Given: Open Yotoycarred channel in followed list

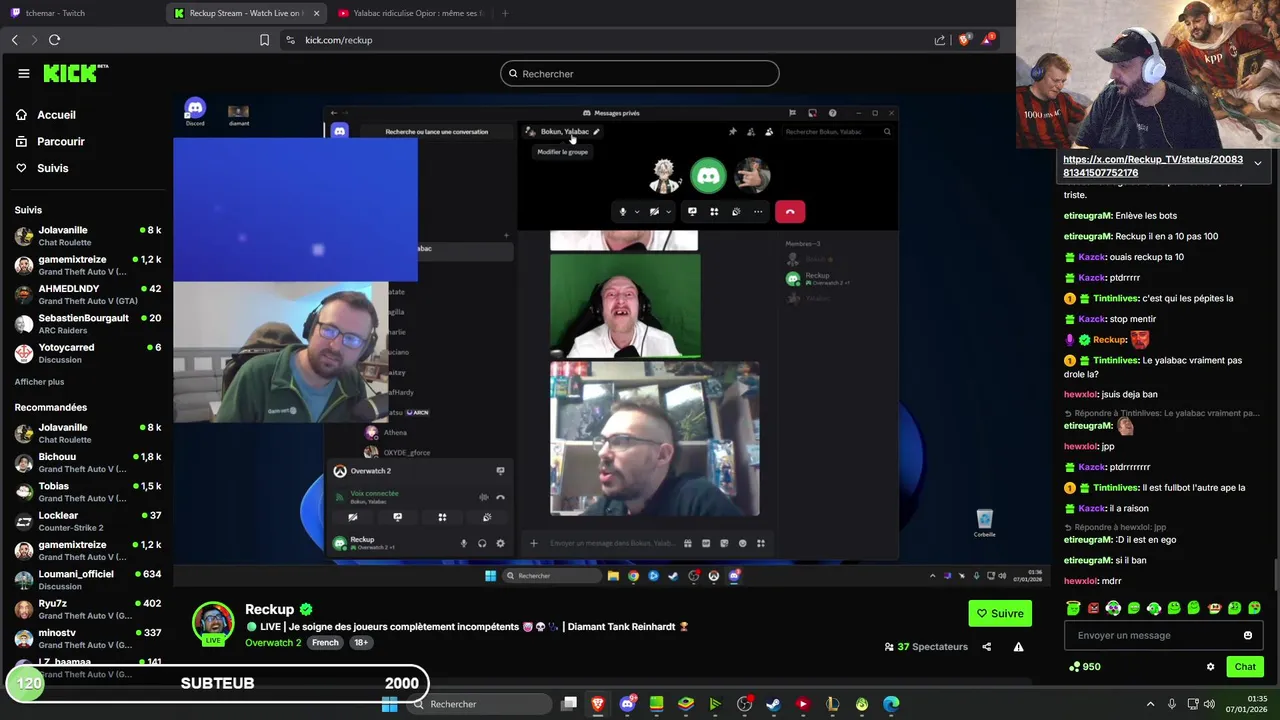Looking at the screenshot, I should click(87, 353).
